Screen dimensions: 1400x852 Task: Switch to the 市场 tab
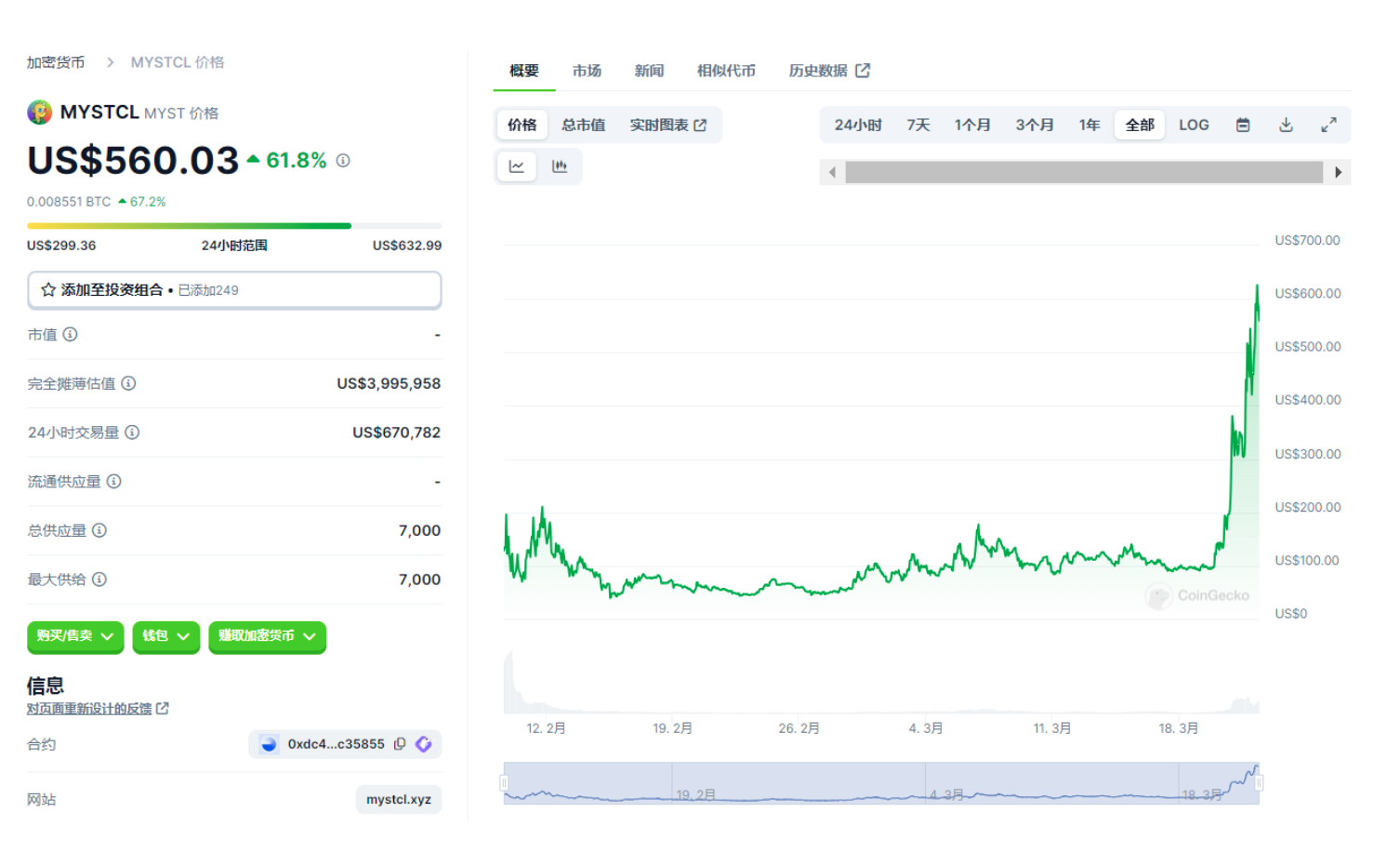(x=587, y=71)
